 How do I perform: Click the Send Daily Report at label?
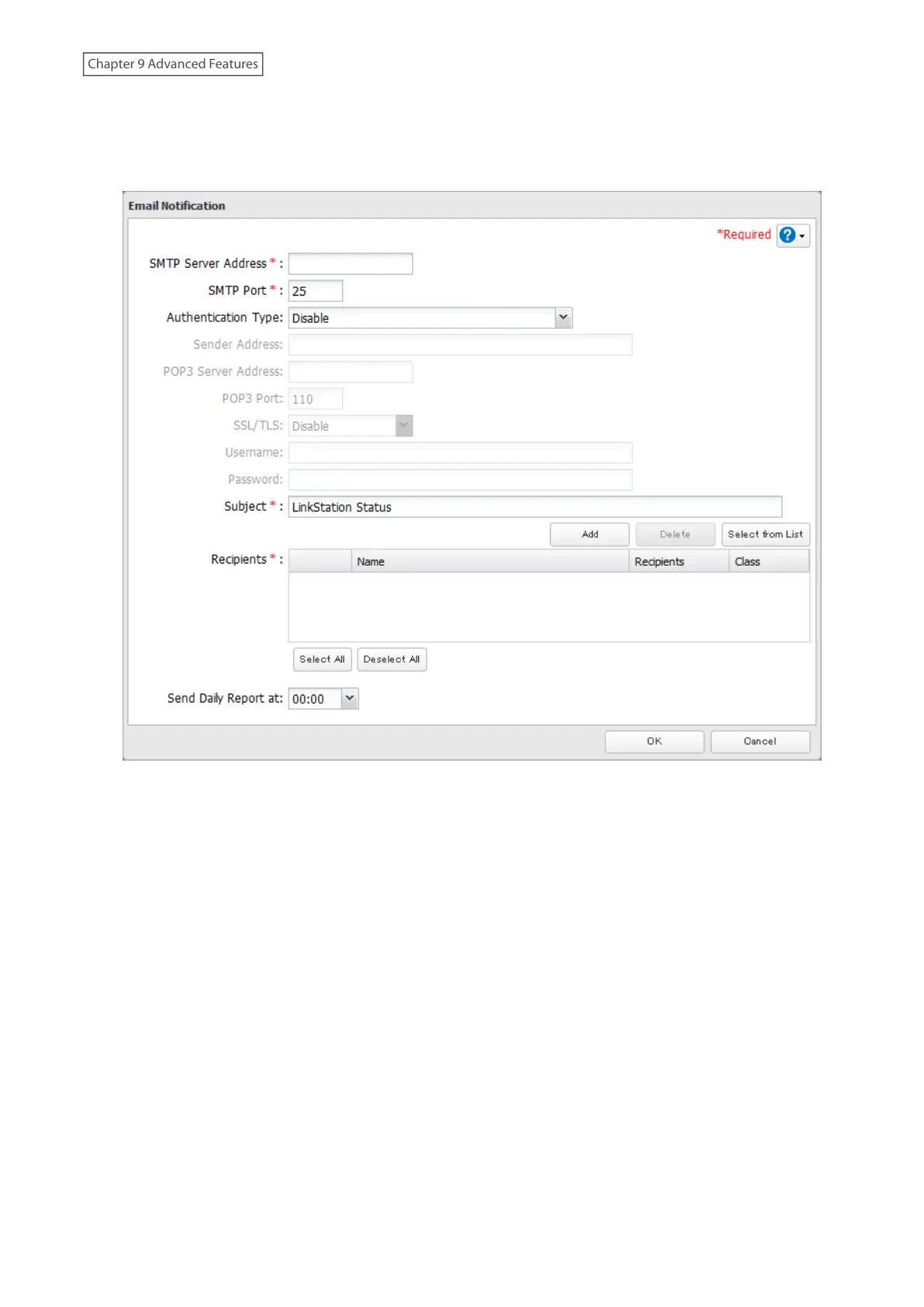pos(225,699)
